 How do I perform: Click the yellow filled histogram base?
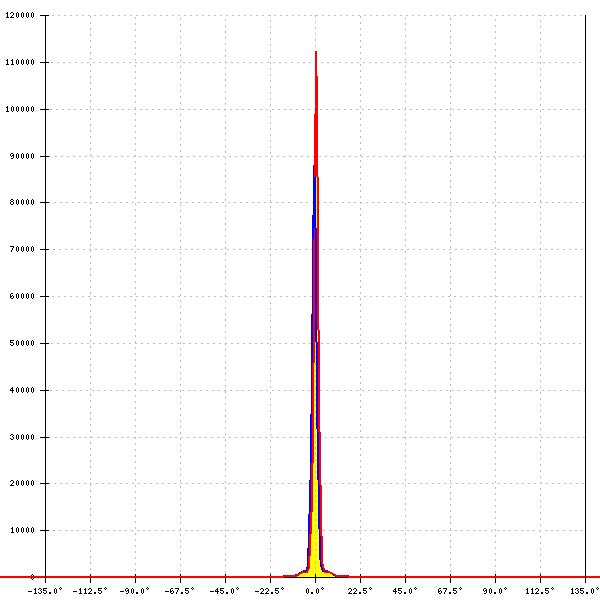point(315,566)
